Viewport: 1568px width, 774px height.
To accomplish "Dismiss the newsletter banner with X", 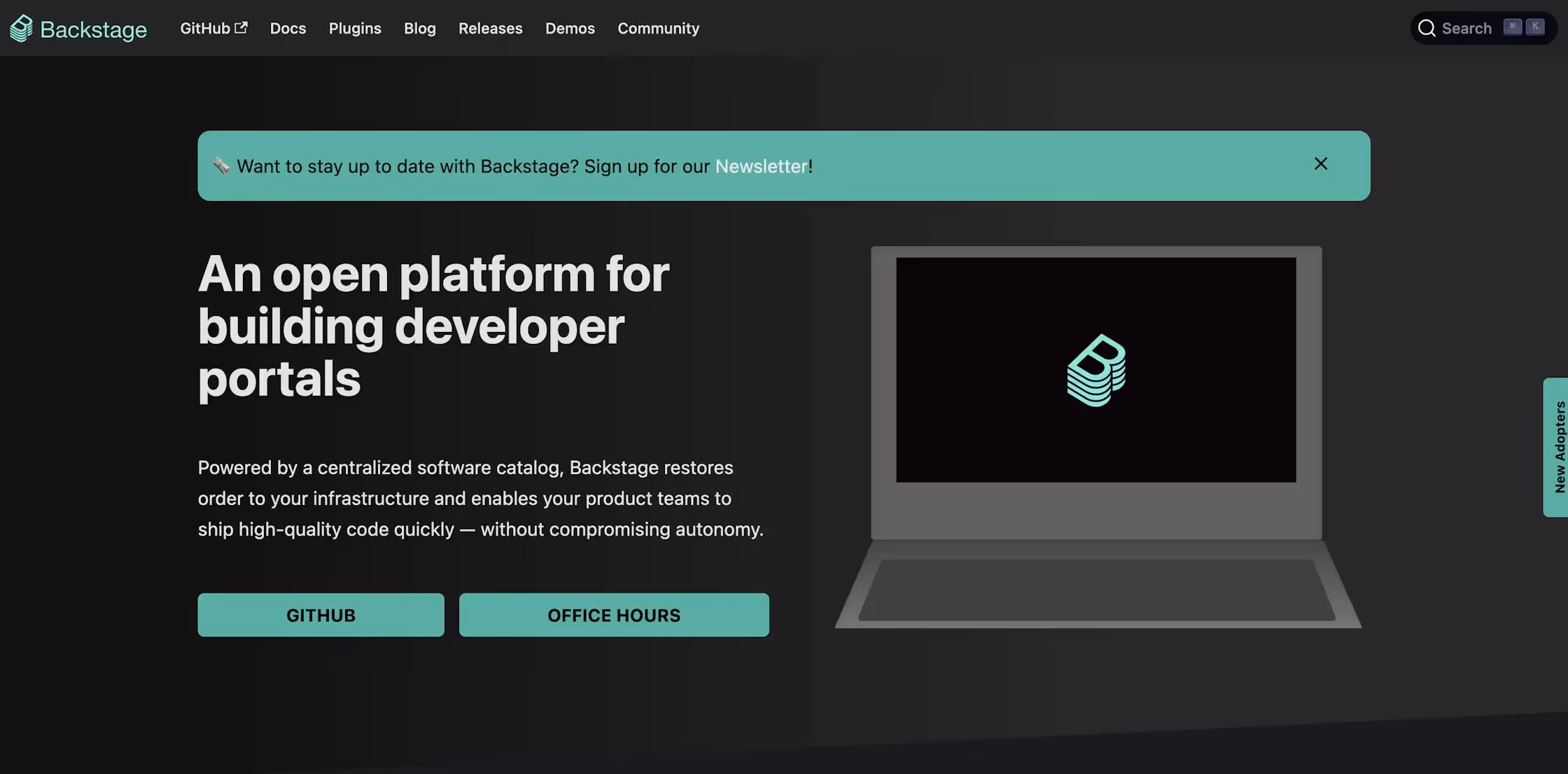I will coord(1320,164).
